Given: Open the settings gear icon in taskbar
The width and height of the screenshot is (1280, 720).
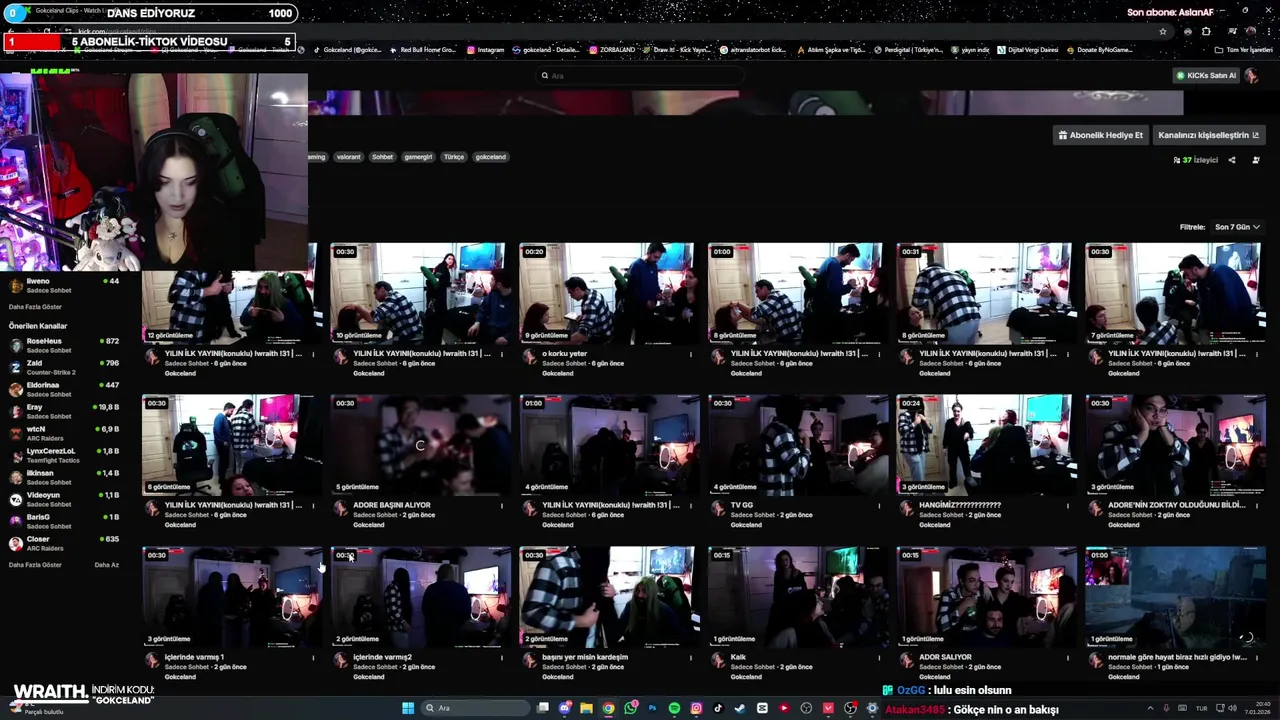Looking at the screenshot, I should 872,708.
